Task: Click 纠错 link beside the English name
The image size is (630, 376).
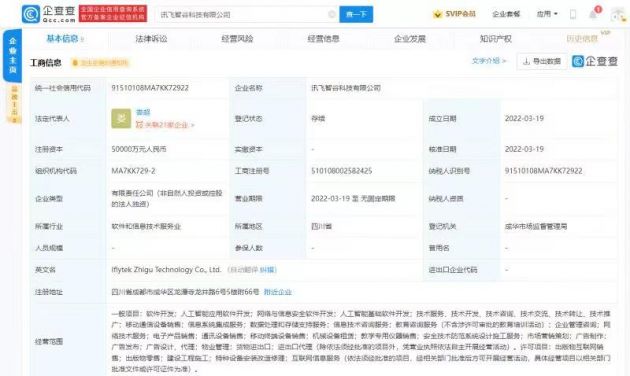Action: [x=268, y=270]
